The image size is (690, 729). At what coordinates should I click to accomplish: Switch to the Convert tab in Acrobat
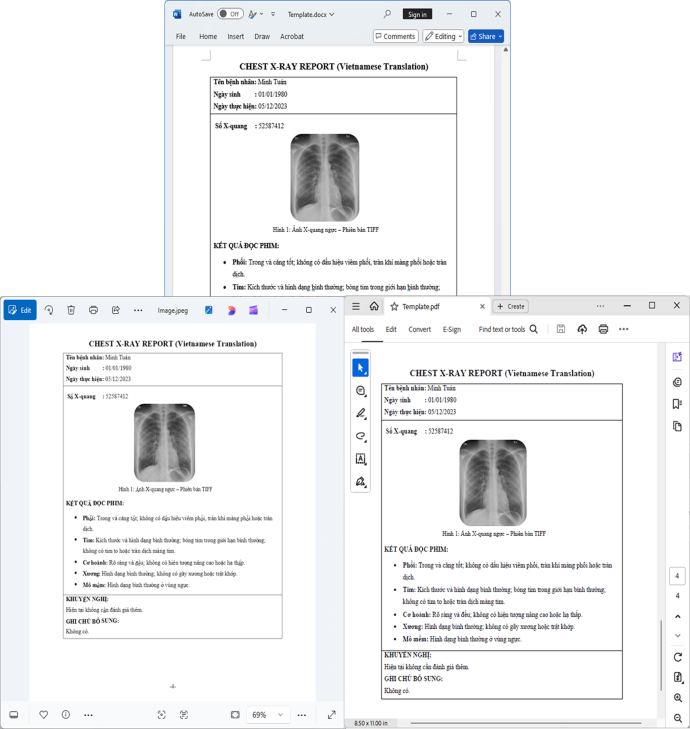419,329
